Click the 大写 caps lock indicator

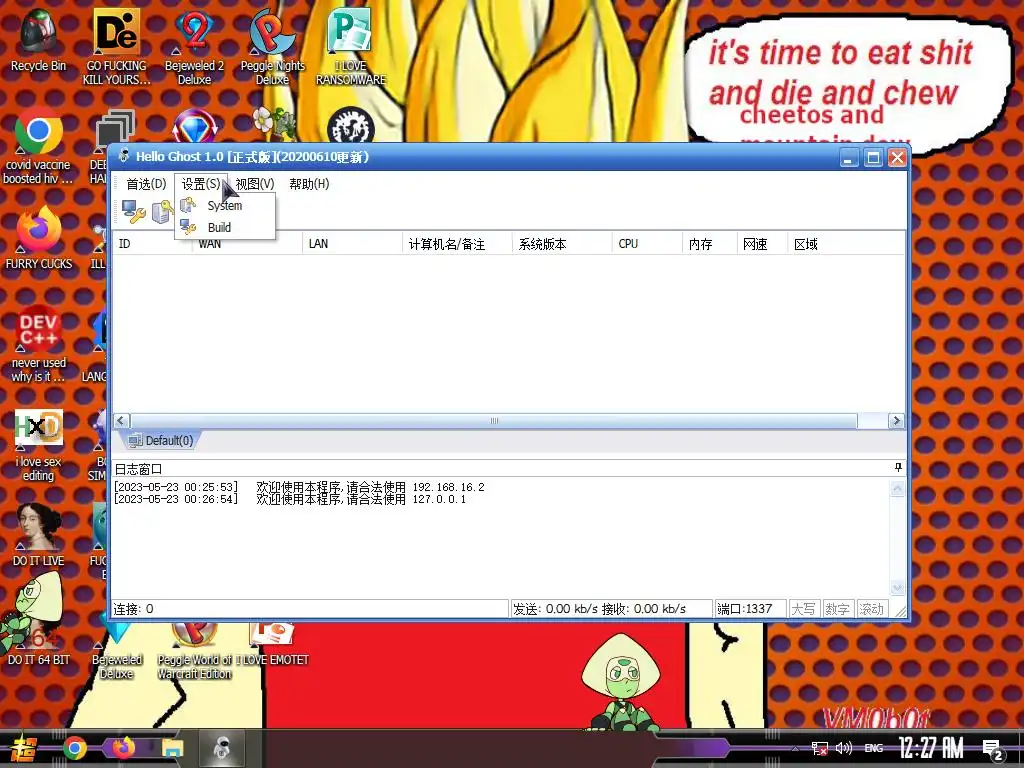click(x=804, y=609)
